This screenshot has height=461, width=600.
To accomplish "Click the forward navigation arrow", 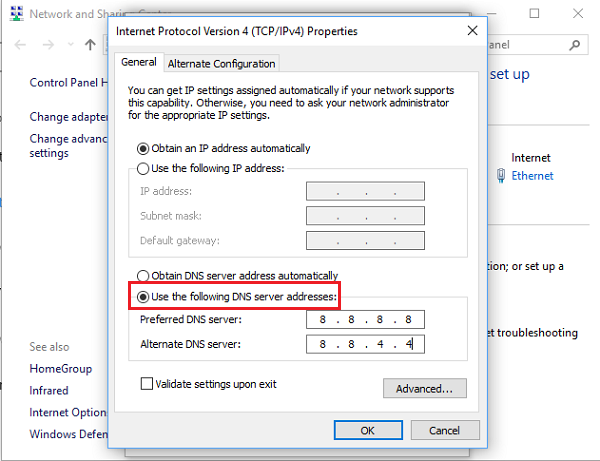I will pos(48,45).
